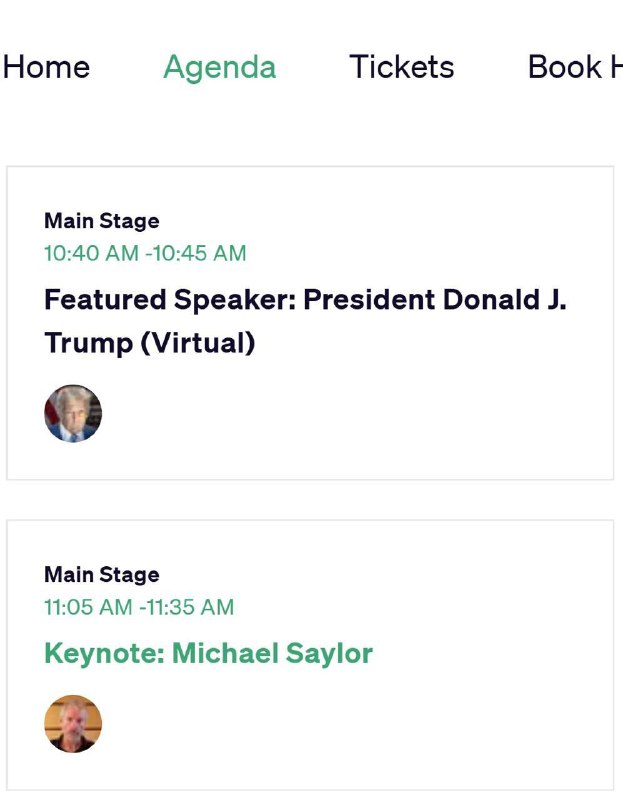
Task: Click white gap between the two session cards
Action: point(310,500)
